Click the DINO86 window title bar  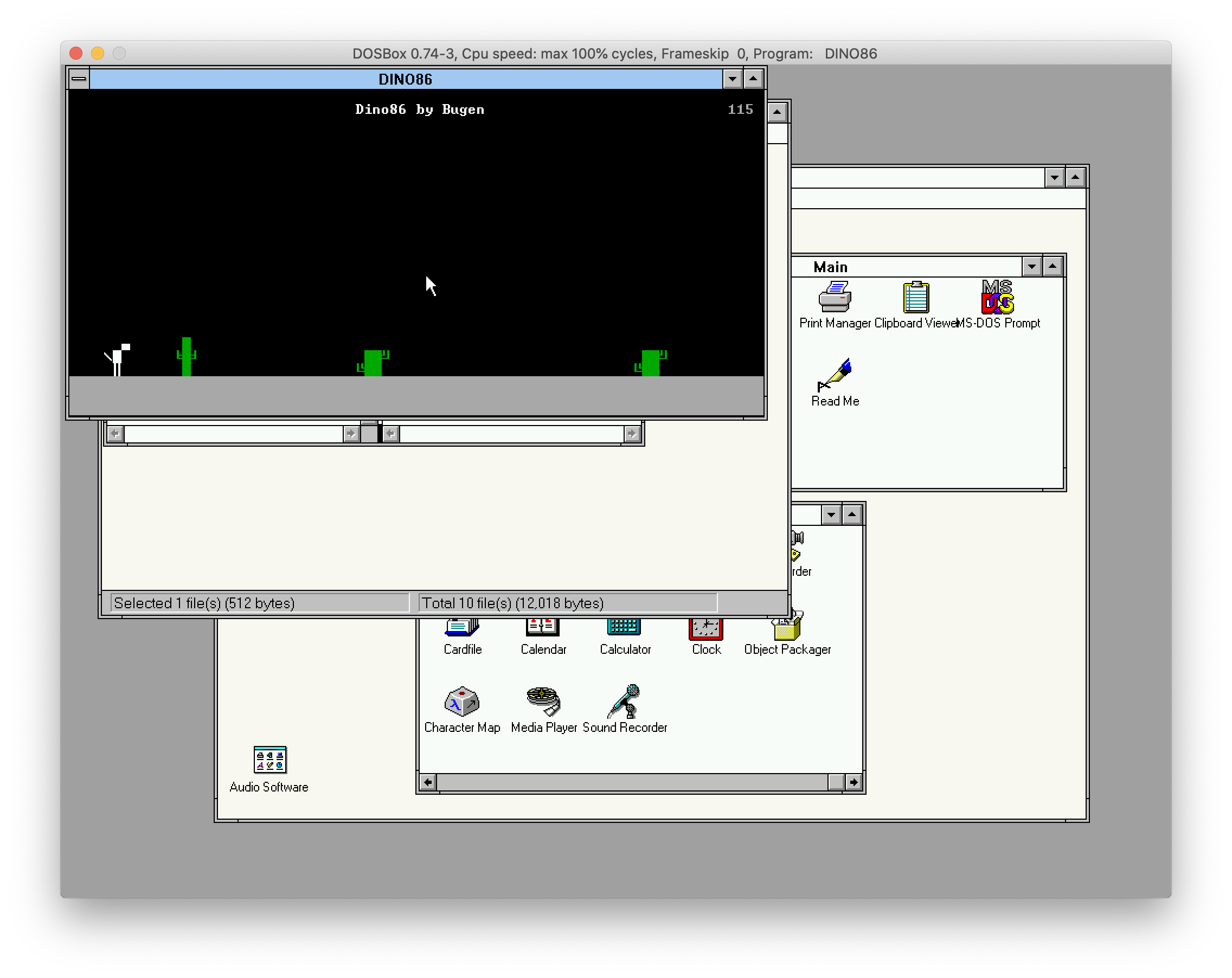pos(405,79)
